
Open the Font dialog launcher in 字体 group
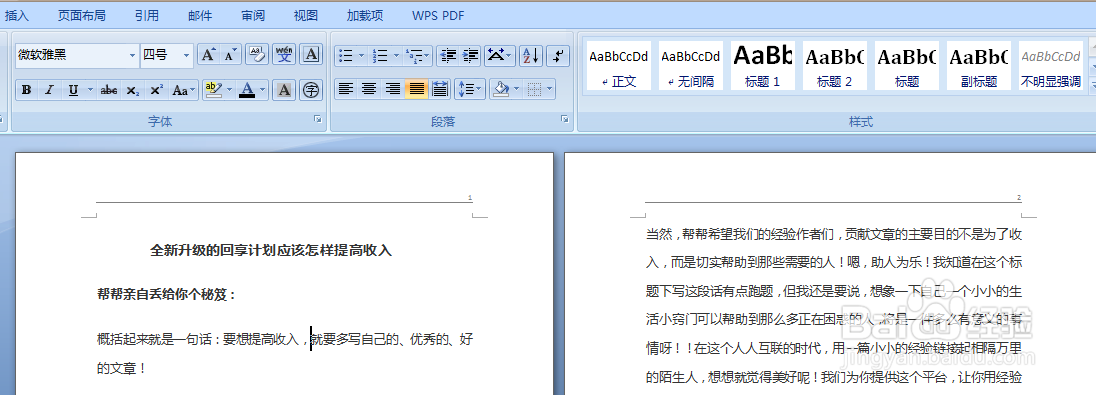318,120
